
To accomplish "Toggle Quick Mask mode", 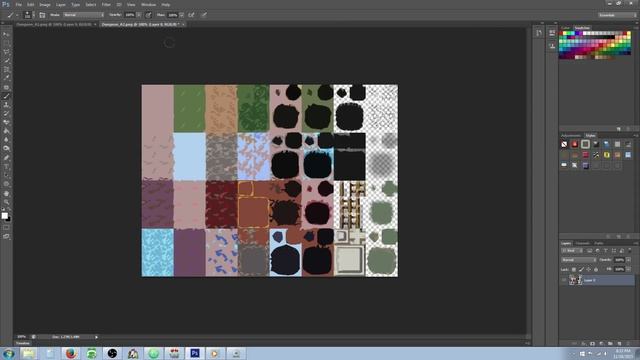I will pos(6,227).
